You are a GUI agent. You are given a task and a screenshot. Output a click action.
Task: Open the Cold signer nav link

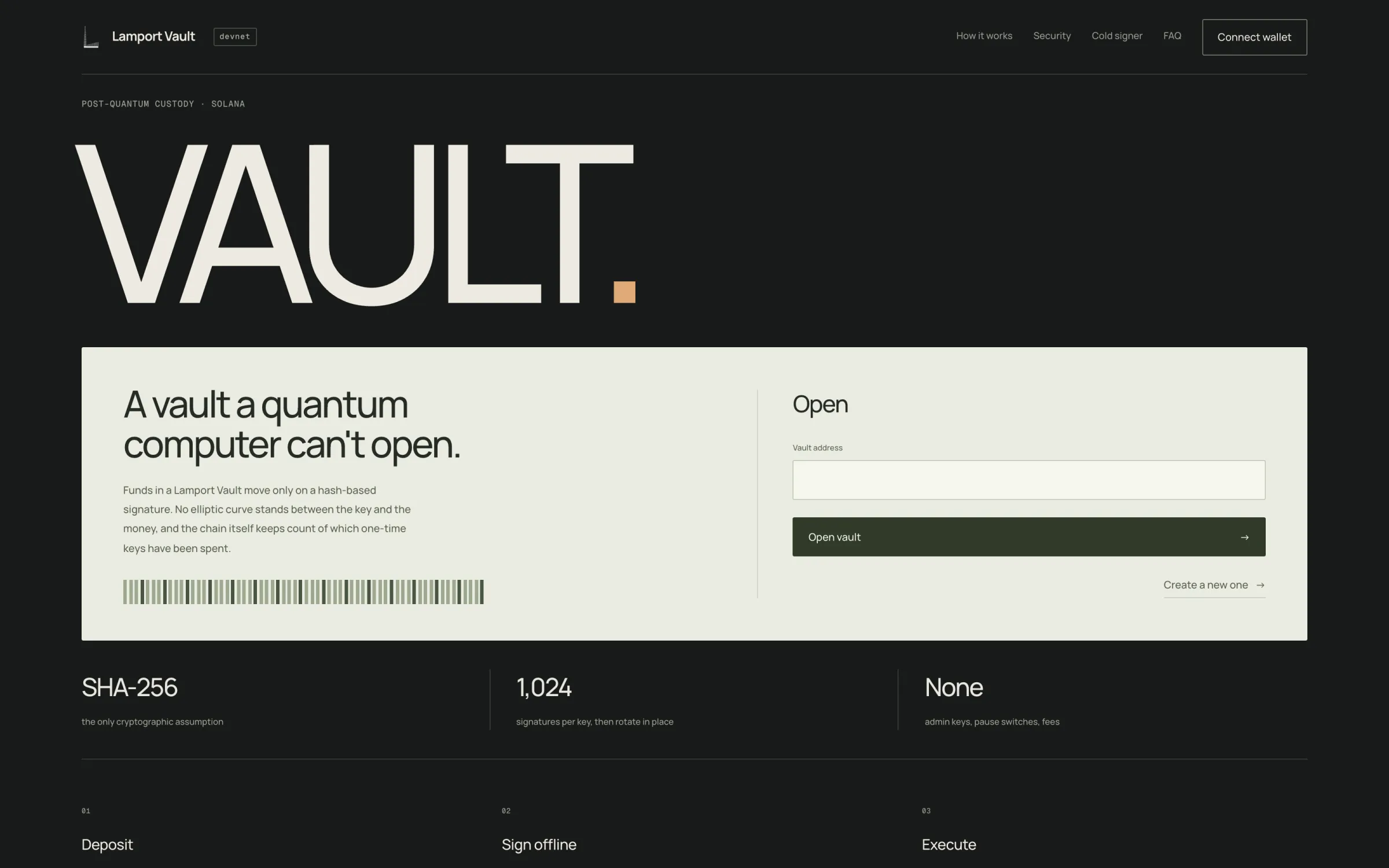[1117, 36]
